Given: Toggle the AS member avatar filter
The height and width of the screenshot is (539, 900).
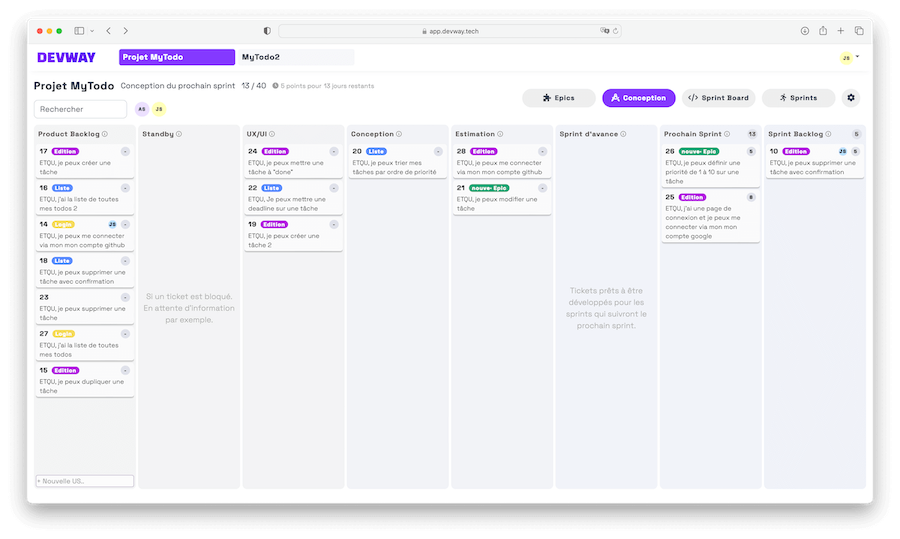Looking at the screenshot, I should (x=142, y=109).
